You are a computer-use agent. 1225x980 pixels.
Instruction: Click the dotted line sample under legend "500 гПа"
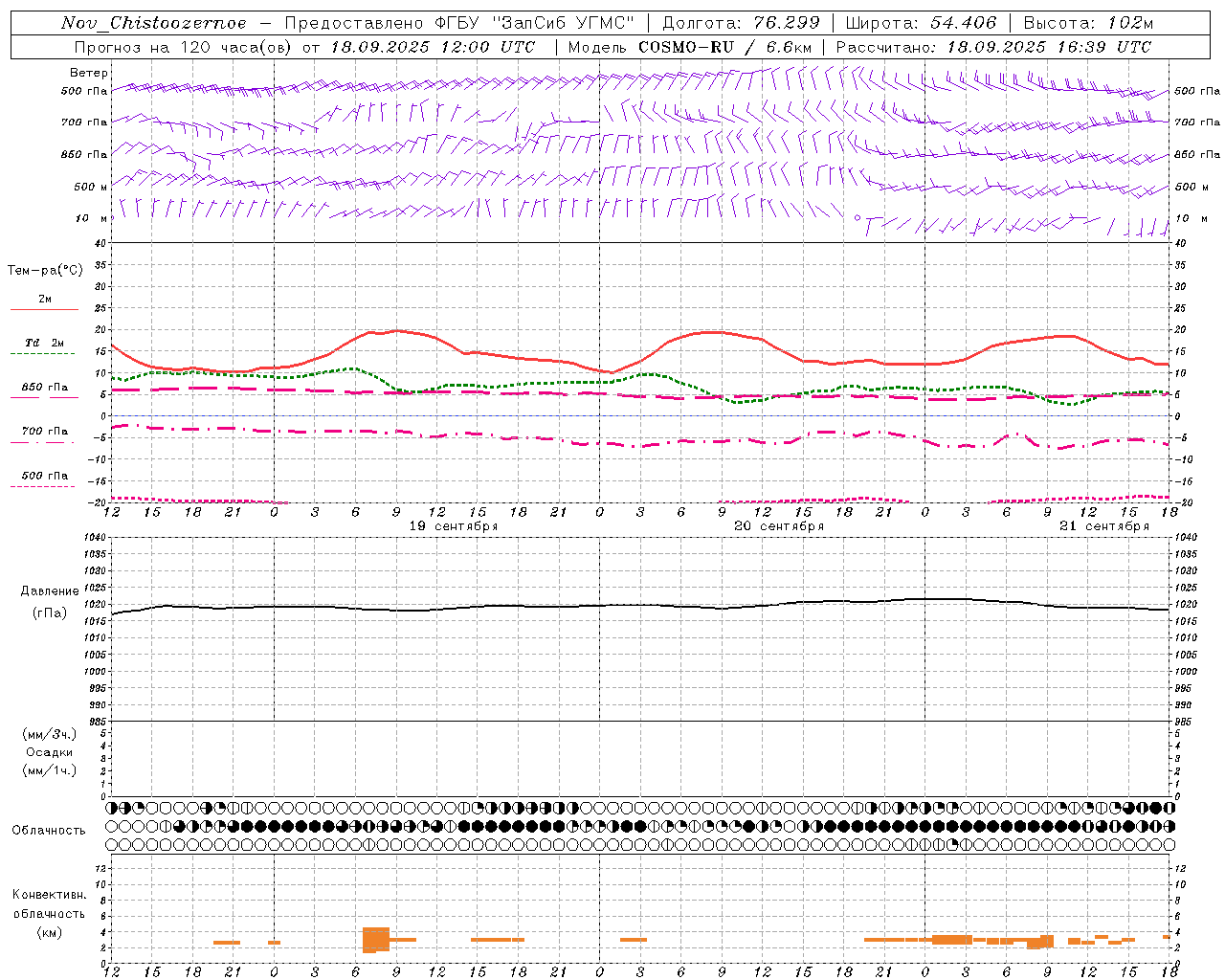coord(43,487)
